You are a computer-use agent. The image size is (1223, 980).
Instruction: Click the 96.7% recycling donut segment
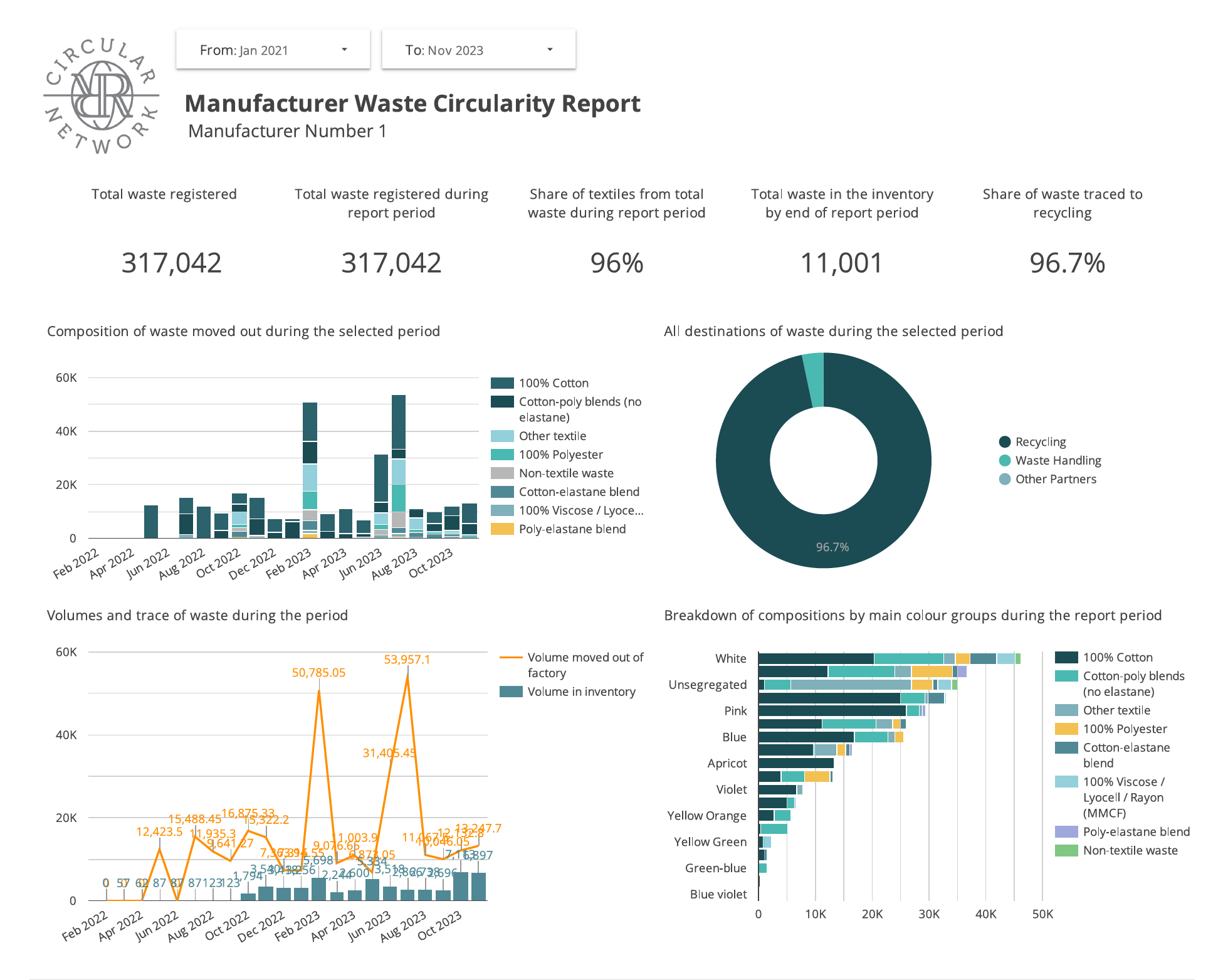[831, 547]
